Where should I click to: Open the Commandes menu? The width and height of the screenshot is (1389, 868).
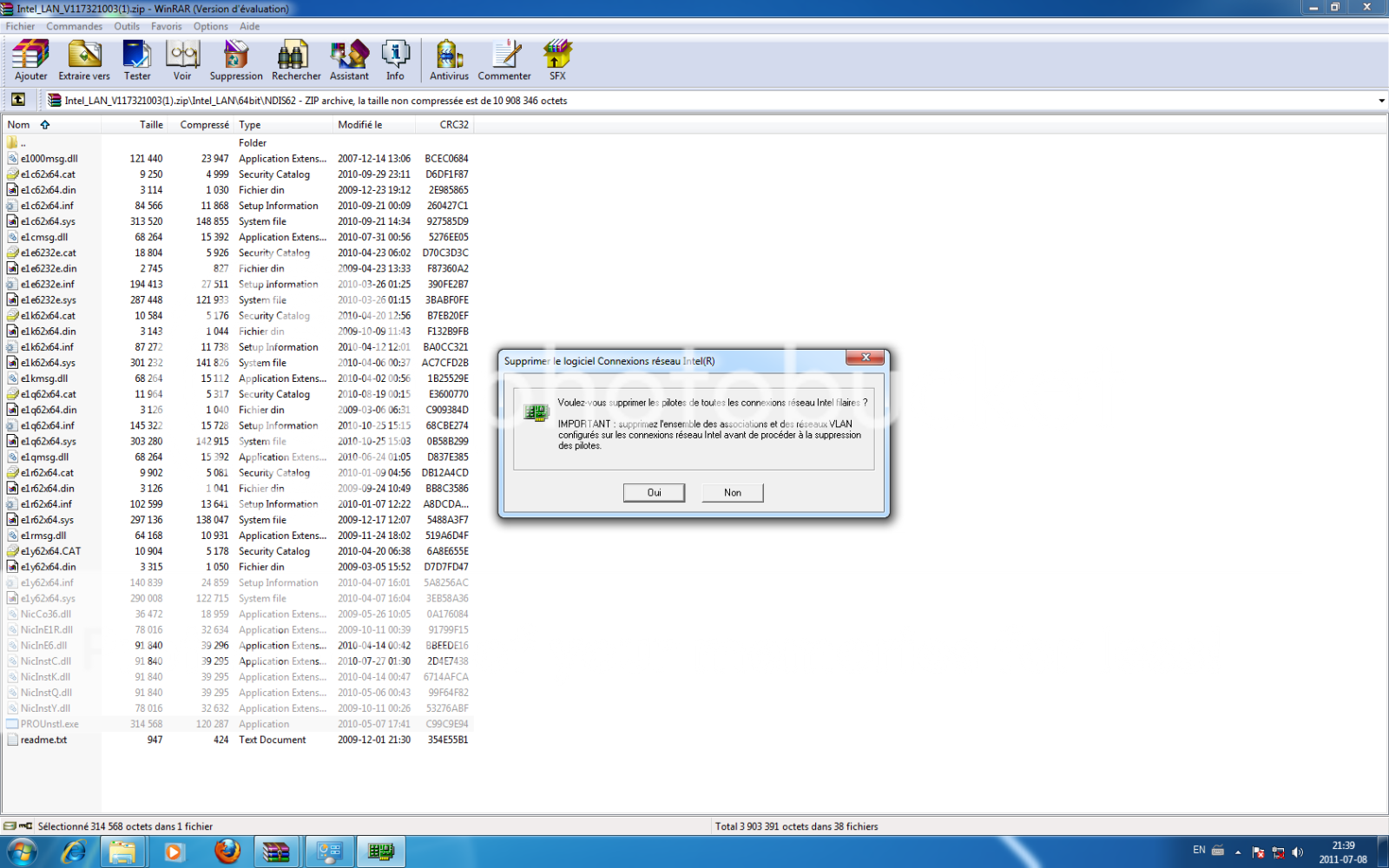(74, 26)
